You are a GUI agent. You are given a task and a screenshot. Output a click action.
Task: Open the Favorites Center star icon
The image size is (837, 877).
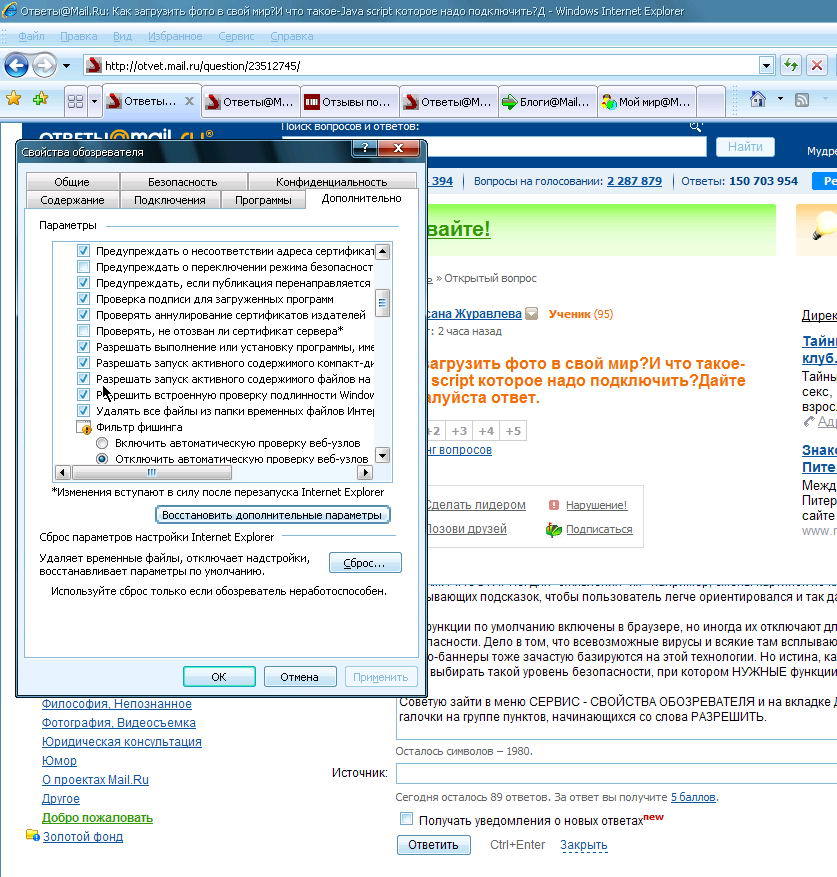pos(13,99)
